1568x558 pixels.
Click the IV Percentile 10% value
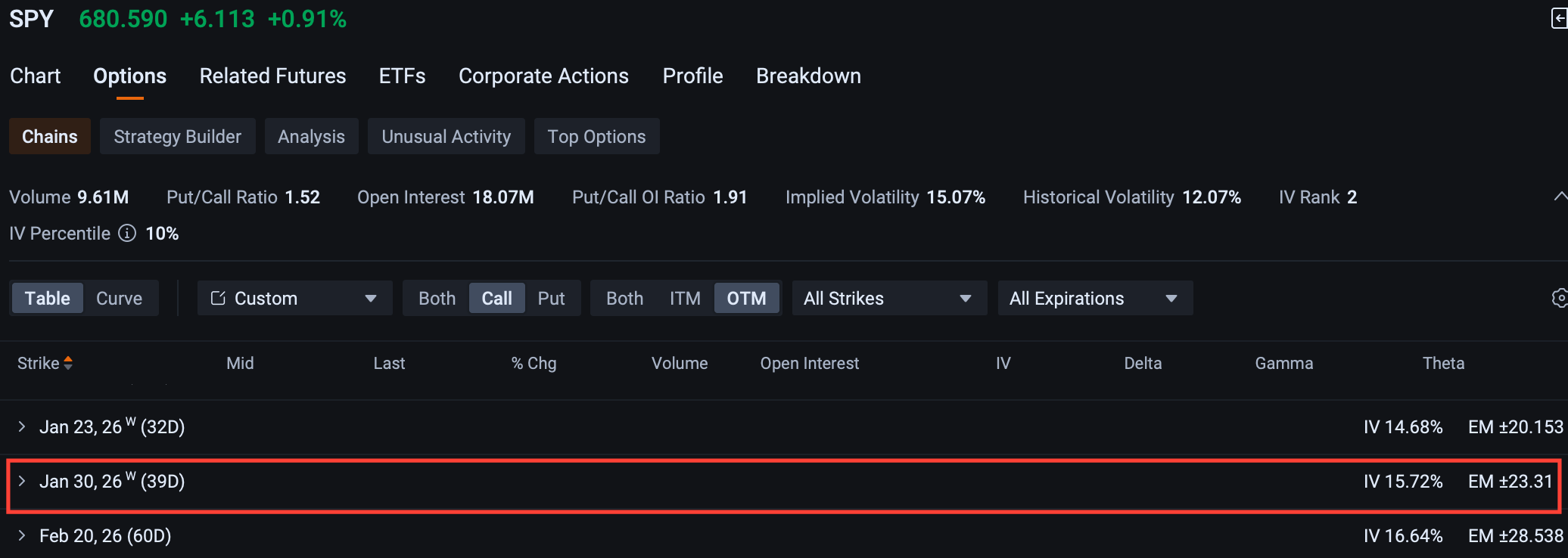click(162, 233)
